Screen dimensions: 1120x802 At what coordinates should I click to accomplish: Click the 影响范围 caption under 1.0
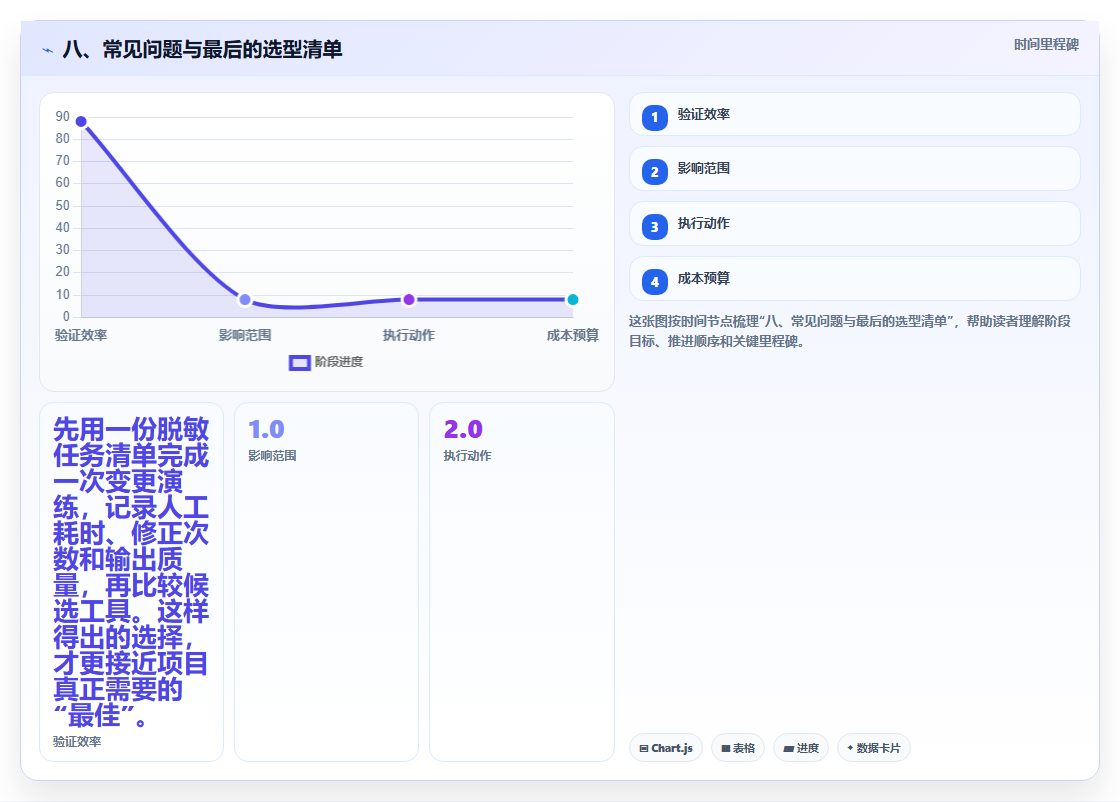point(272,456)
